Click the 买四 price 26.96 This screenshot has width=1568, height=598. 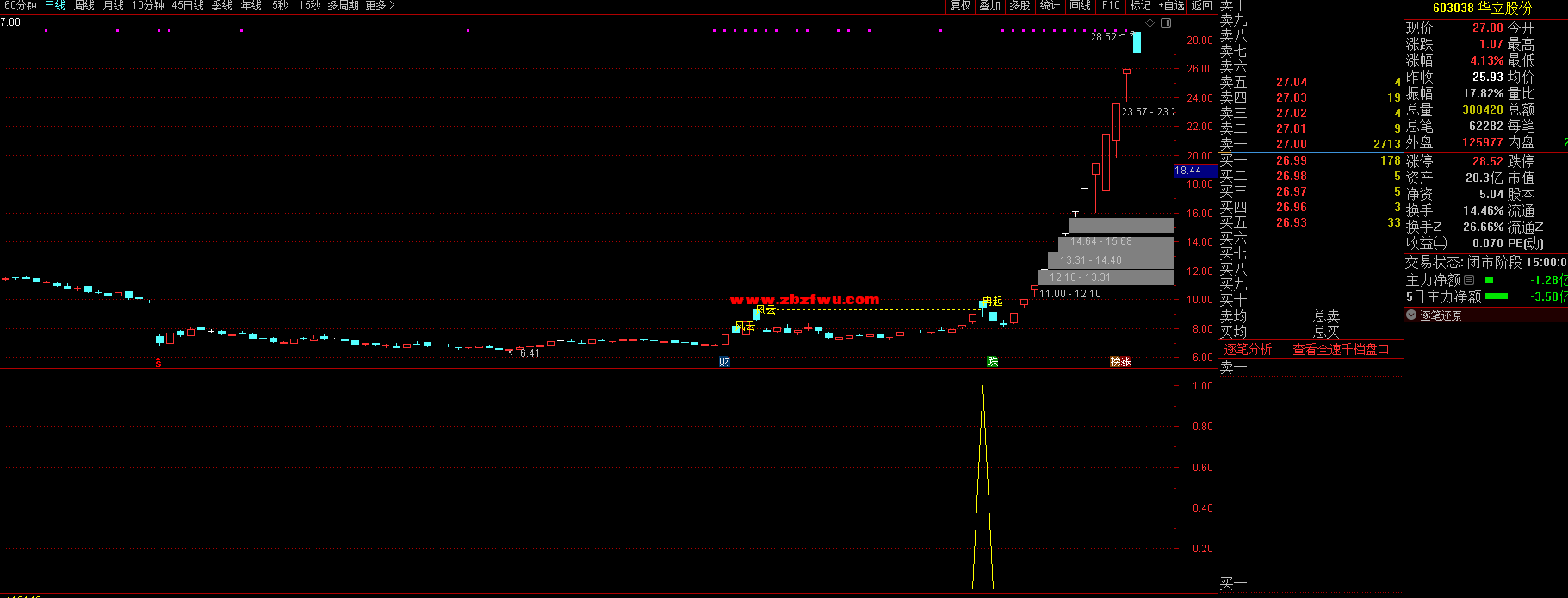tap(1292, 207)
